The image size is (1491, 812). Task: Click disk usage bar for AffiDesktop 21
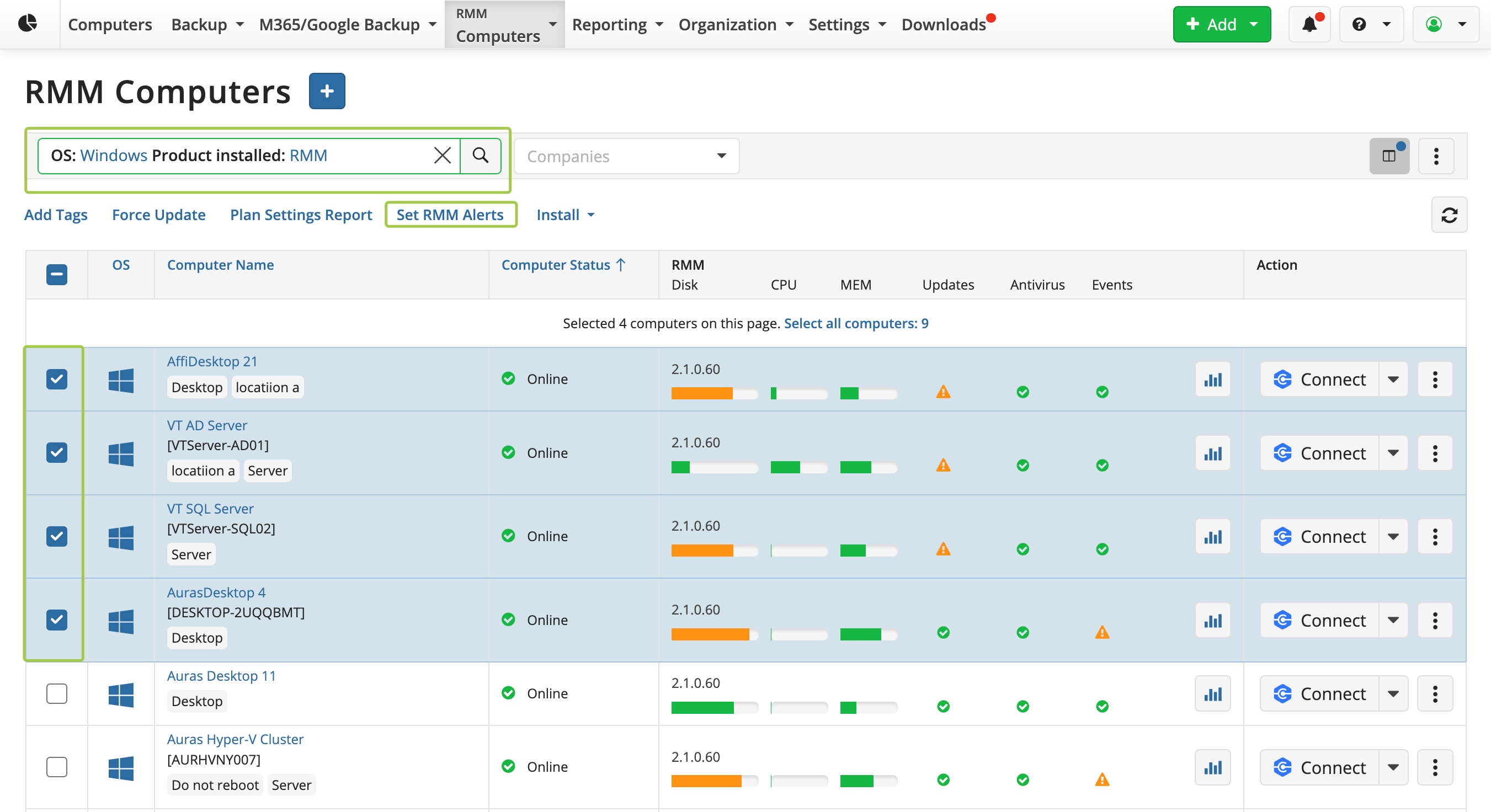(714, 393)
